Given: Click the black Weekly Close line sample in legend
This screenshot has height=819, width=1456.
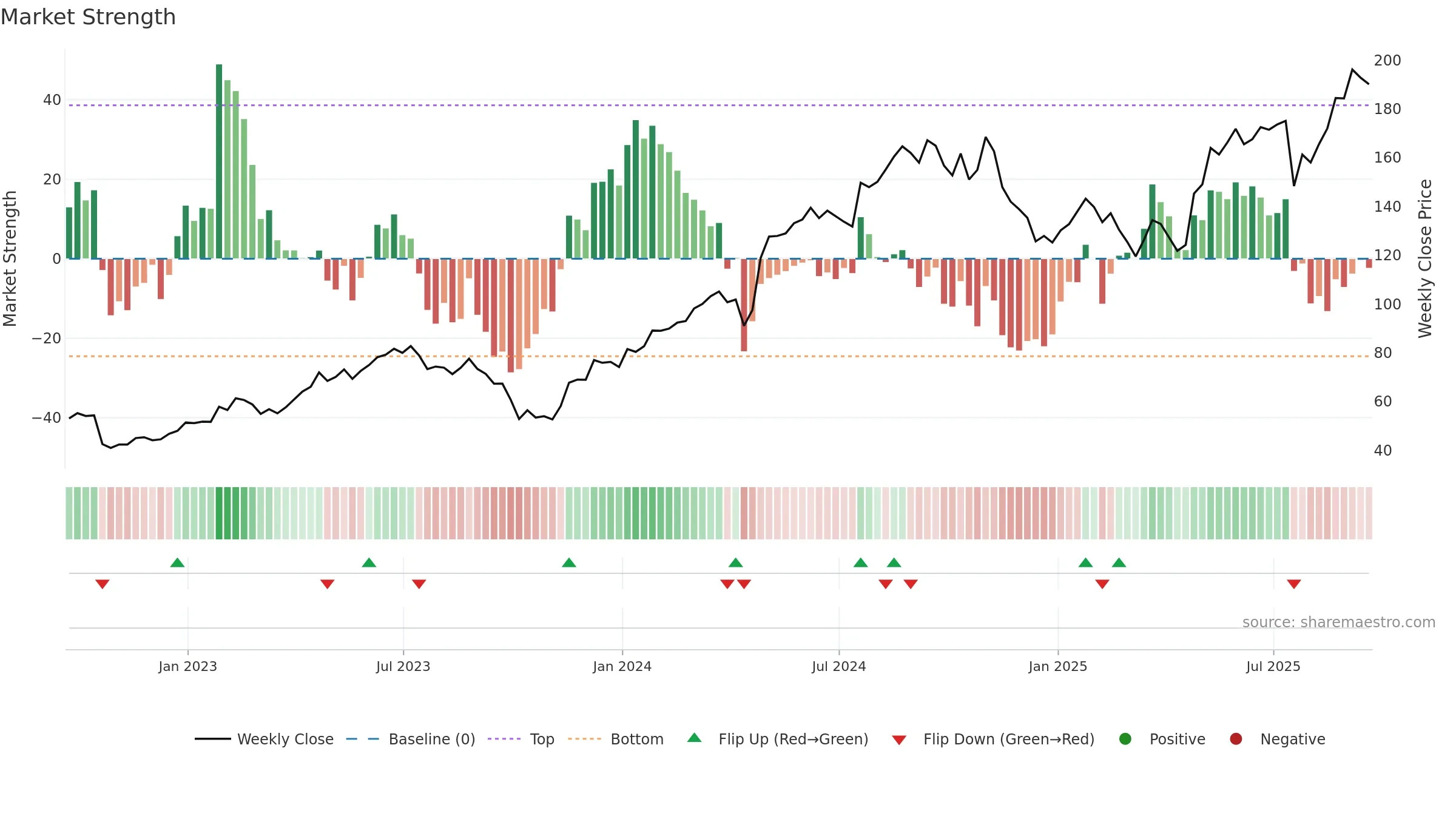Looking at the screenshot, I should (213, 739).
